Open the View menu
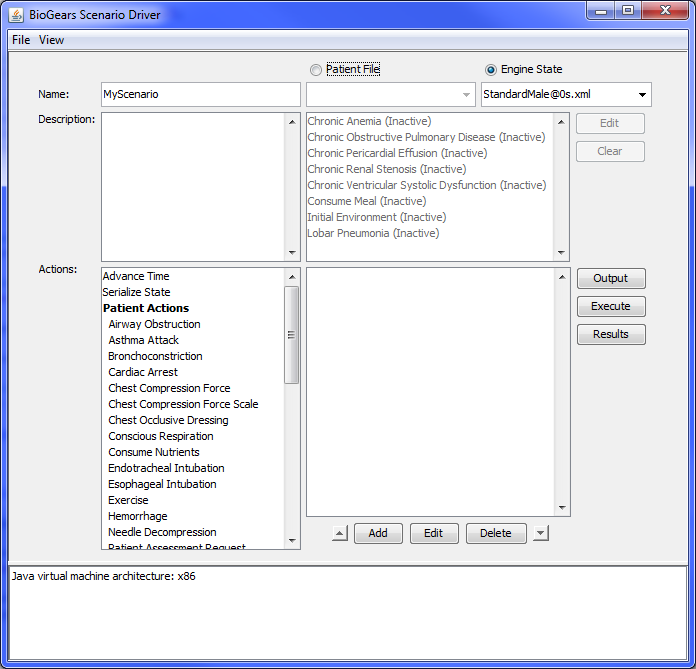 tap(51, 40)
